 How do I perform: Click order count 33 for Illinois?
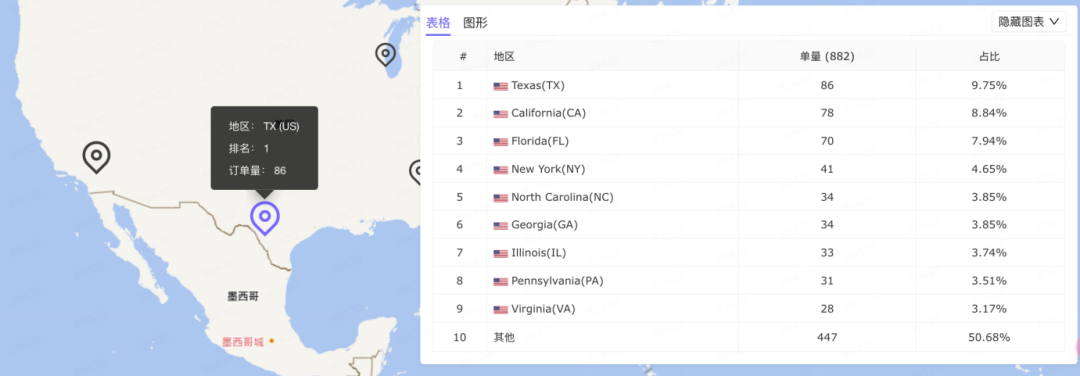pos(827,253)
